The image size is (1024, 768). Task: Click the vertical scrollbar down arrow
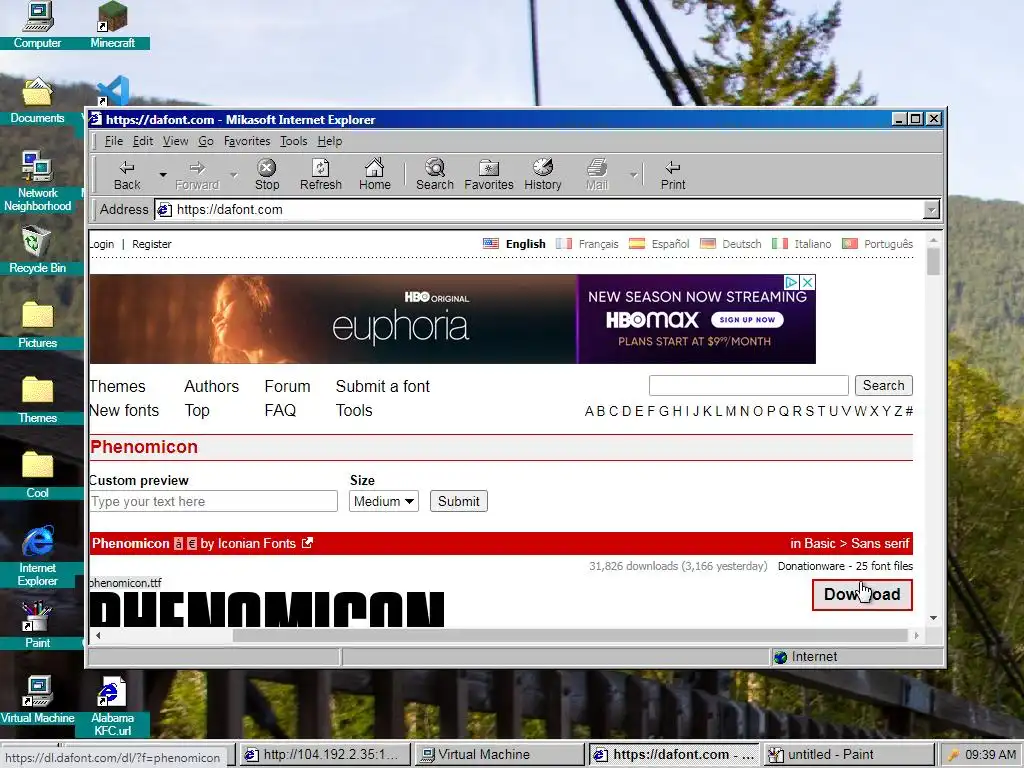click(933, 618)
